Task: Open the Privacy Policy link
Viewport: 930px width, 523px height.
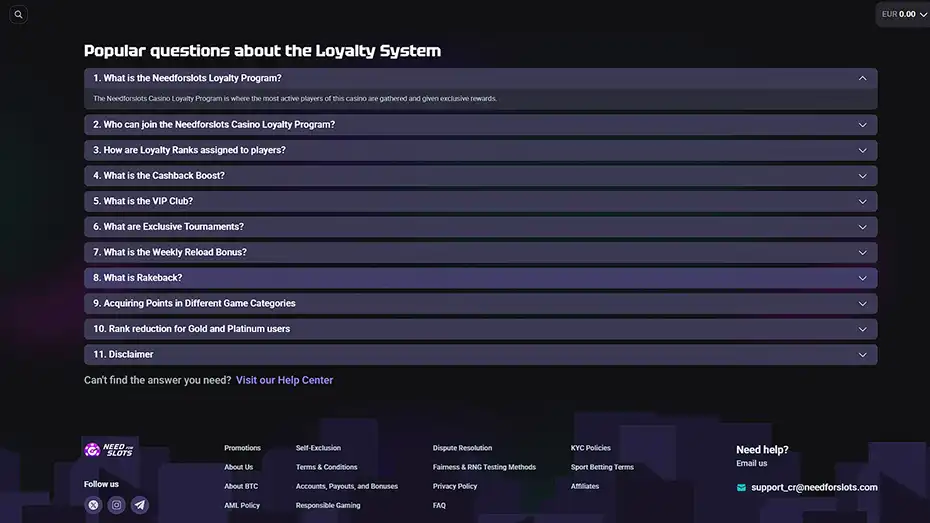Action: [455, 486]
